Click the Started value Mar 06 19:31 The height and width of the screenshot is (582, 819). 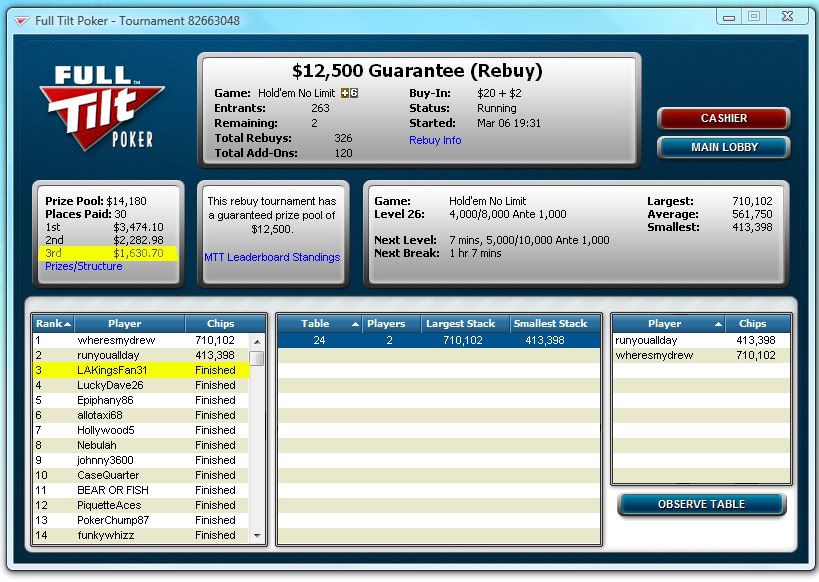(x=509, y=123)
